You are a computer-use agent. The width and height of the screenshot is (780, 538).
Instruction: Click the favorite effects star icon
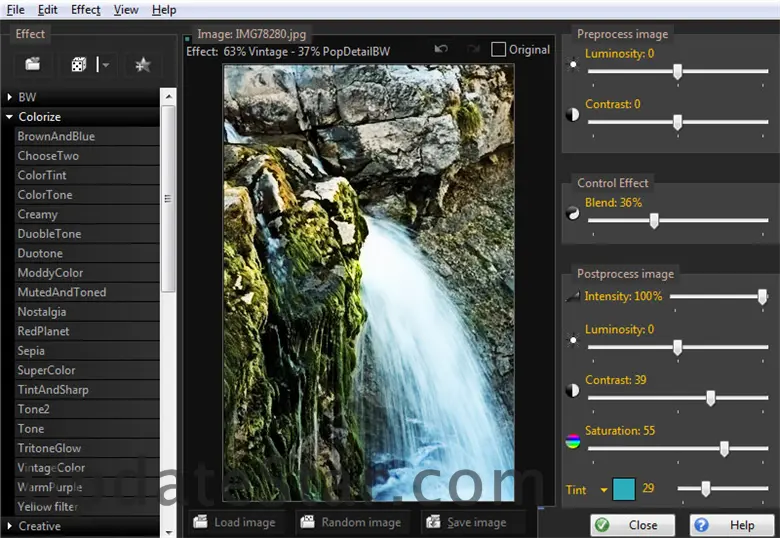point(142,65)
